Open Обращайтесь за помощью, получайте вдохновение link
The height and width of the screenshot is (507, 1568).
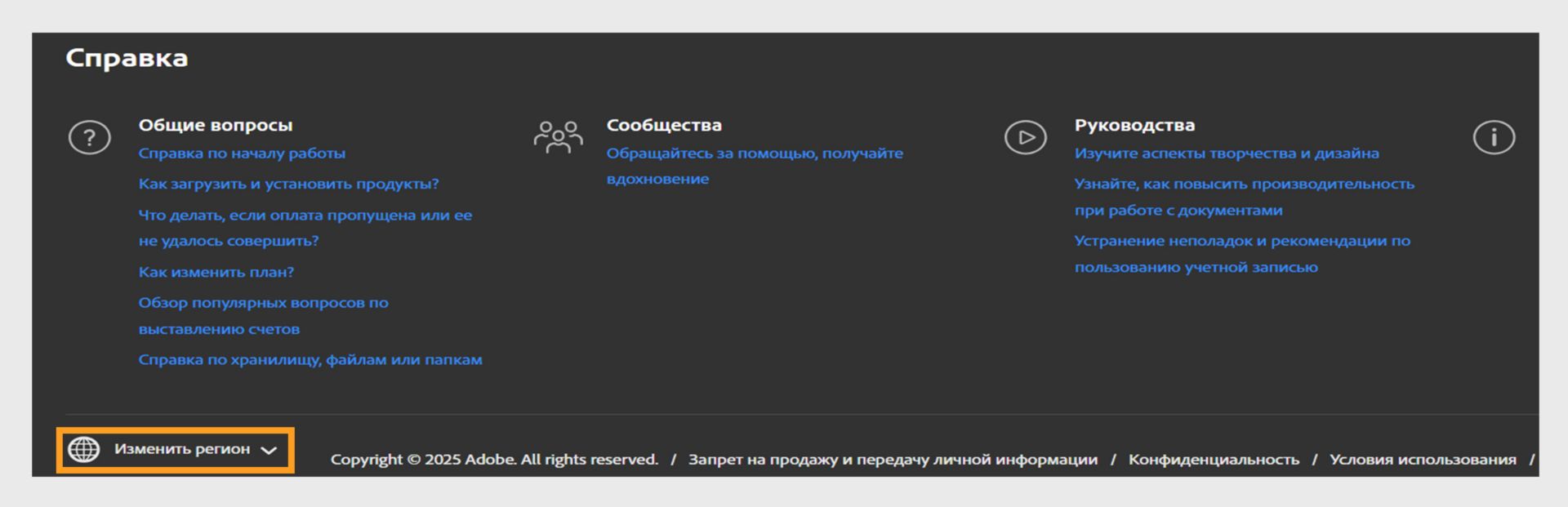coord(754,153)
